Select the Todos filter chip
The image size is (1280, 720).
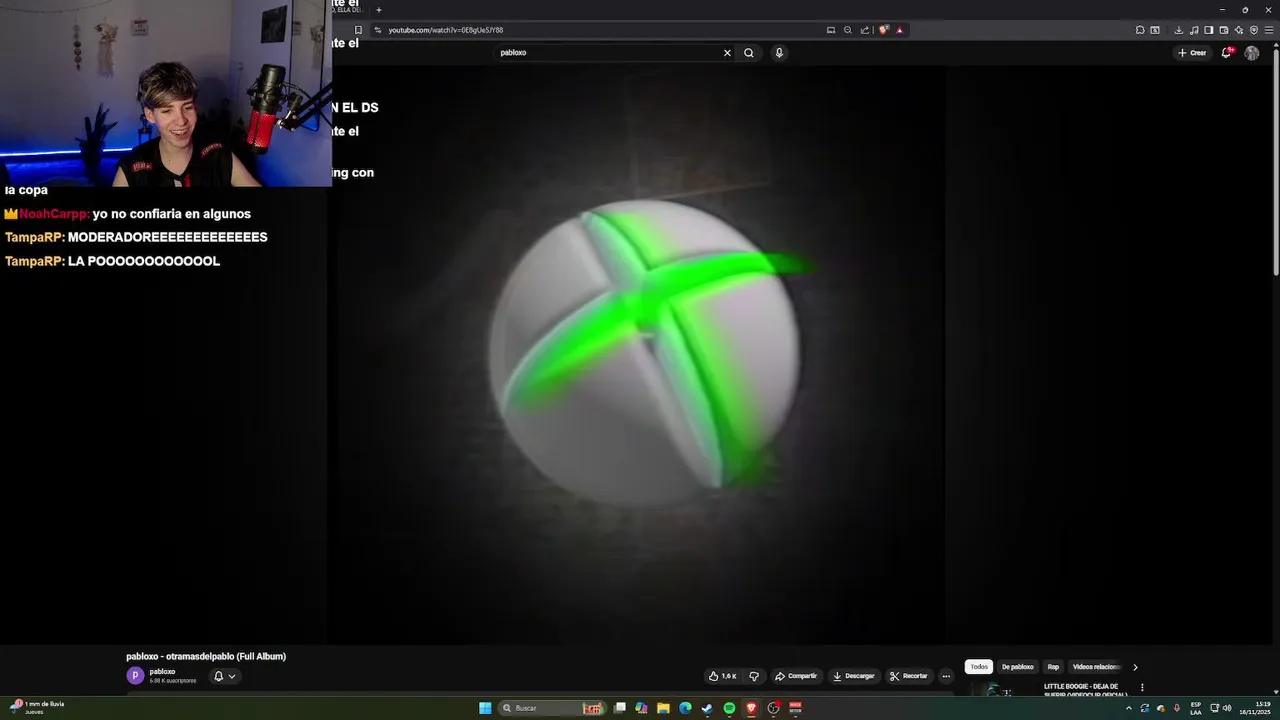click(979, 667)
